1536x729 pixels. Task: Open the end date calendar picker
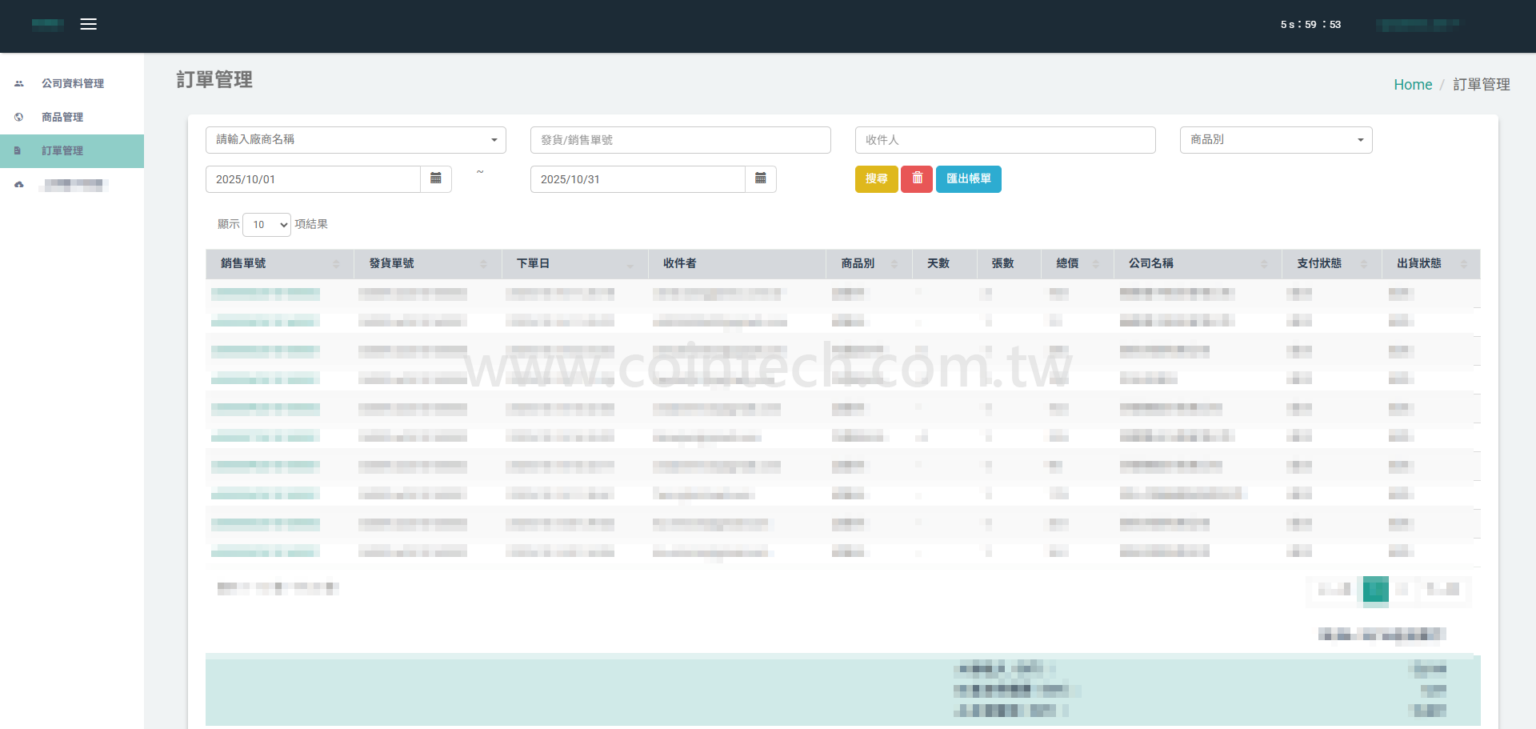[x=761, y=178]
